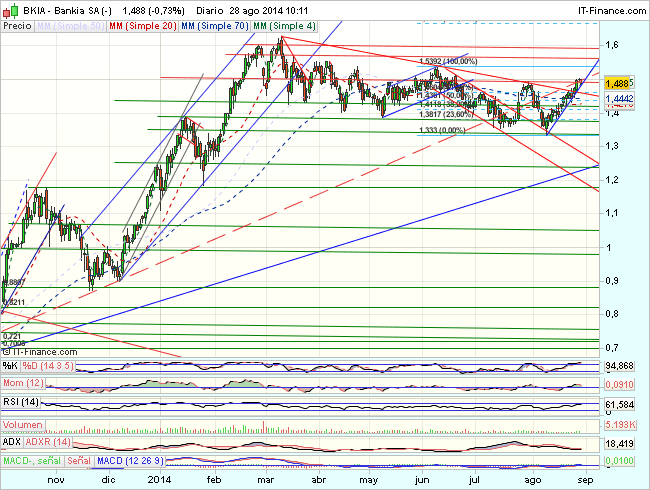Click the candlestick icon beside BKIA title
This screenshot has width=650, height=490.
(x=10, y=10)
